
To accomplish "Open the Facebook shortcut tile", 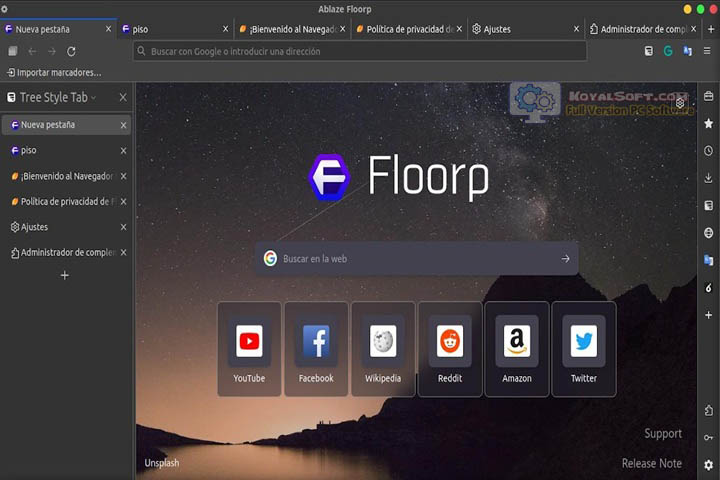I will coord(316,349).
